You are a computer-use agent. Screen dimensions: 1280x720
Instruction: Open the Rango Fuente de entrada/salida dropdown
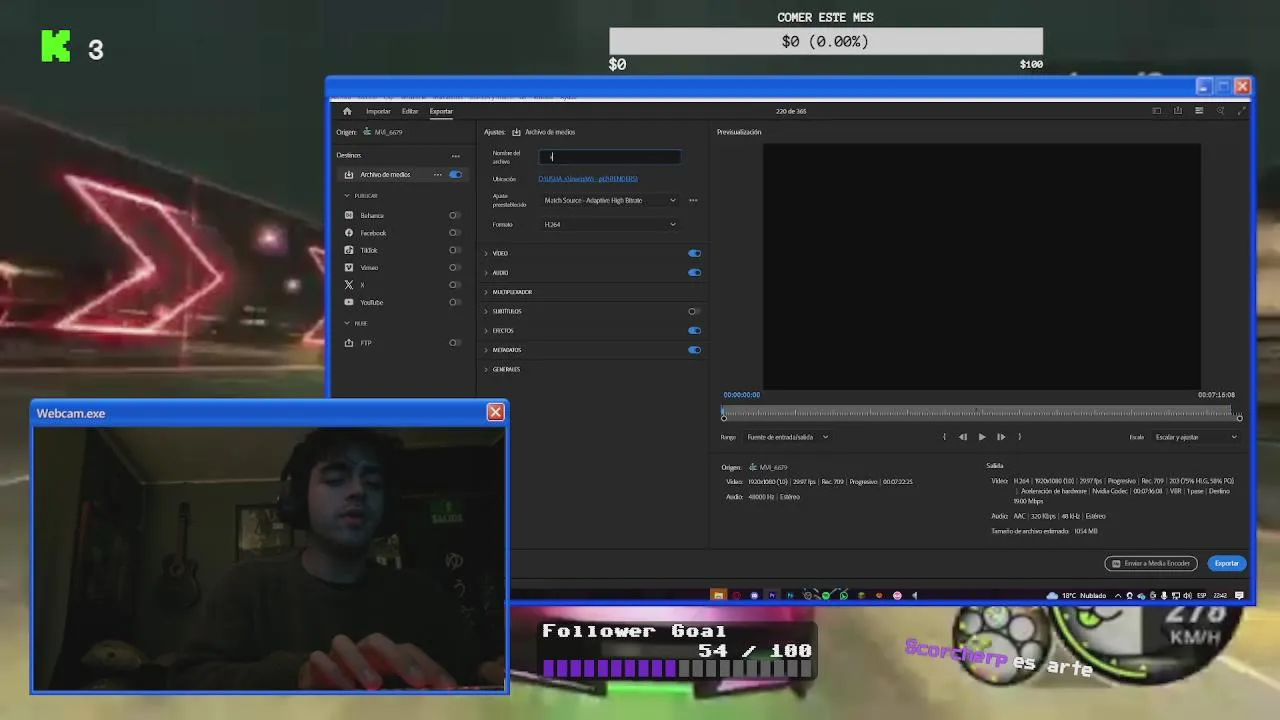tap(788, 437)
